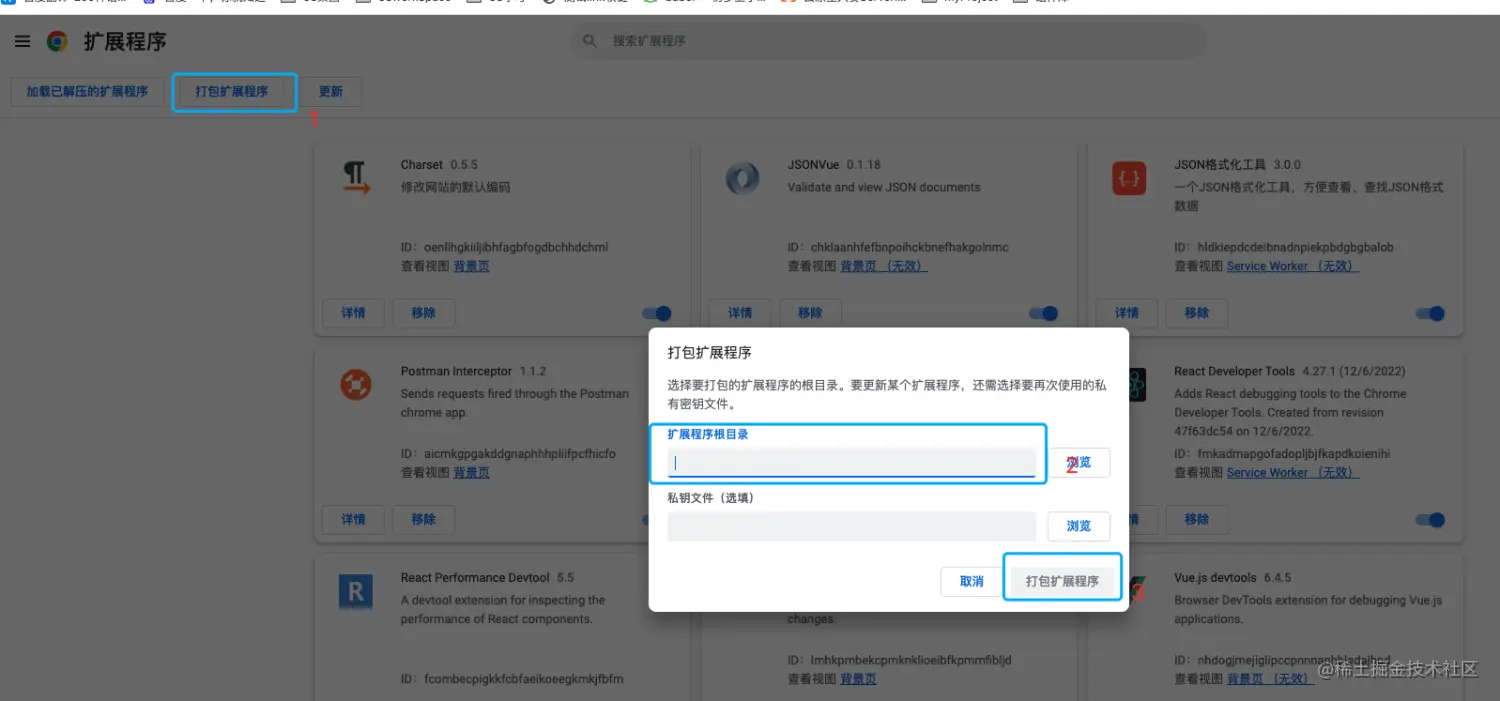The width and height of the screenshot is (1500, 701).
Task: Click the 更新 button
Action: click(x=331, y=92)
